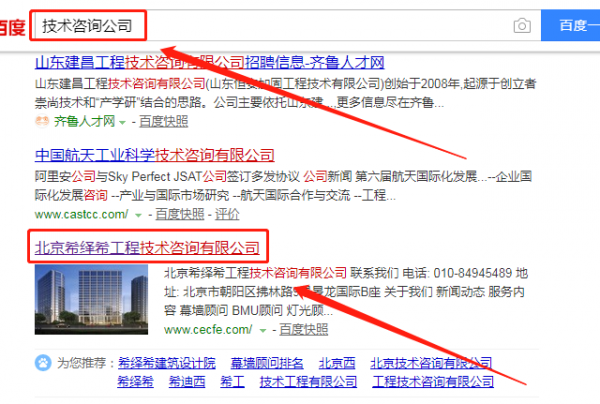Select the recommended search 北京技术咨询有限公司
This screenshot has height=404, width=600.
(x=431, y=362)
